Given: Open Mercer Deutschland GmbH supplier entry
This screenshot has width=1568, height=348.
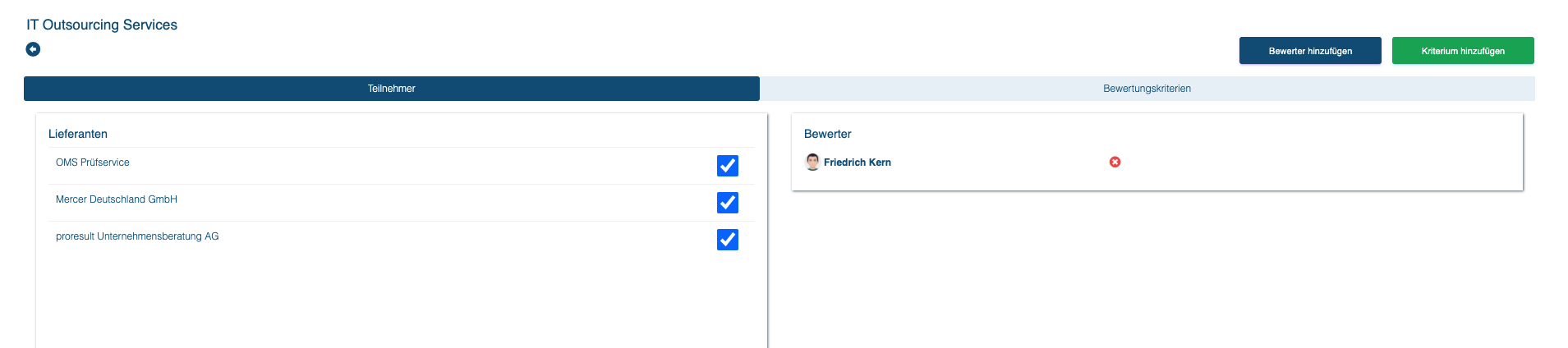Looking at the screenshot, I should pyautogui.click(x=117, y=199).
